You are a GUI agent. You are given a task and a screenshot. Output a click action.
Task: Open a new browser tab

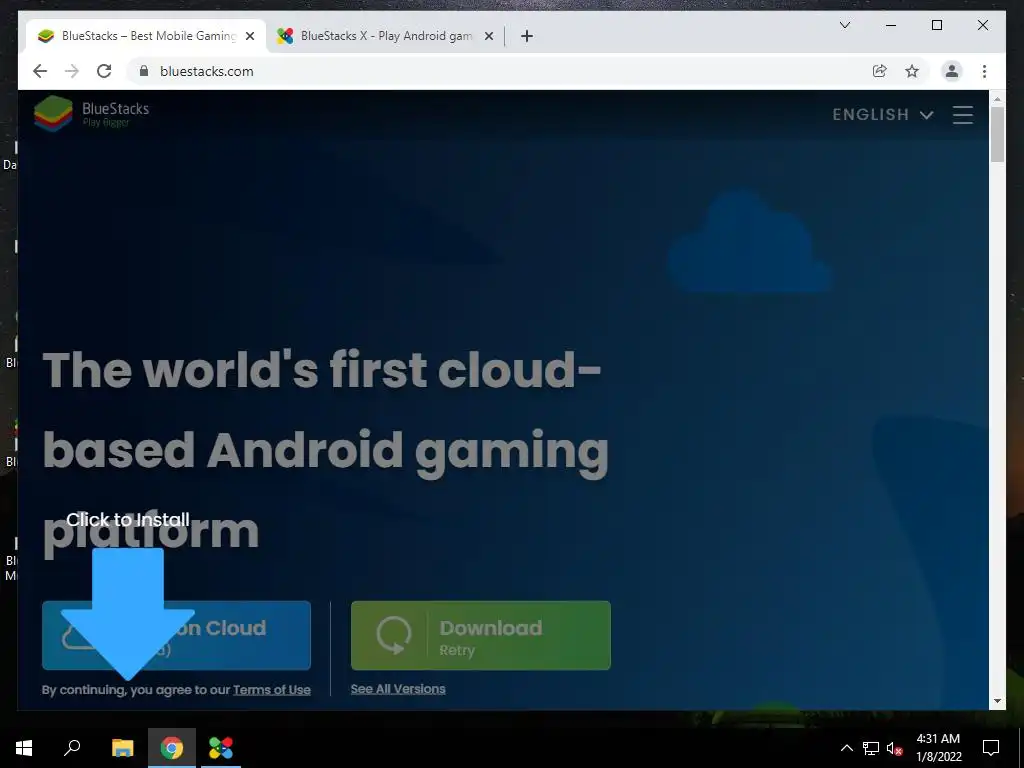(x=527, y=36)
